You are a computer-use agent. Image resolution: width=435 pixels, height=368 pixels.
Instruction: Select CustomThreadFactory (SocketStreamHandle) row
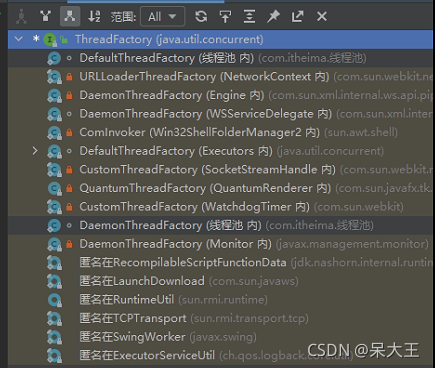(221, 170)
